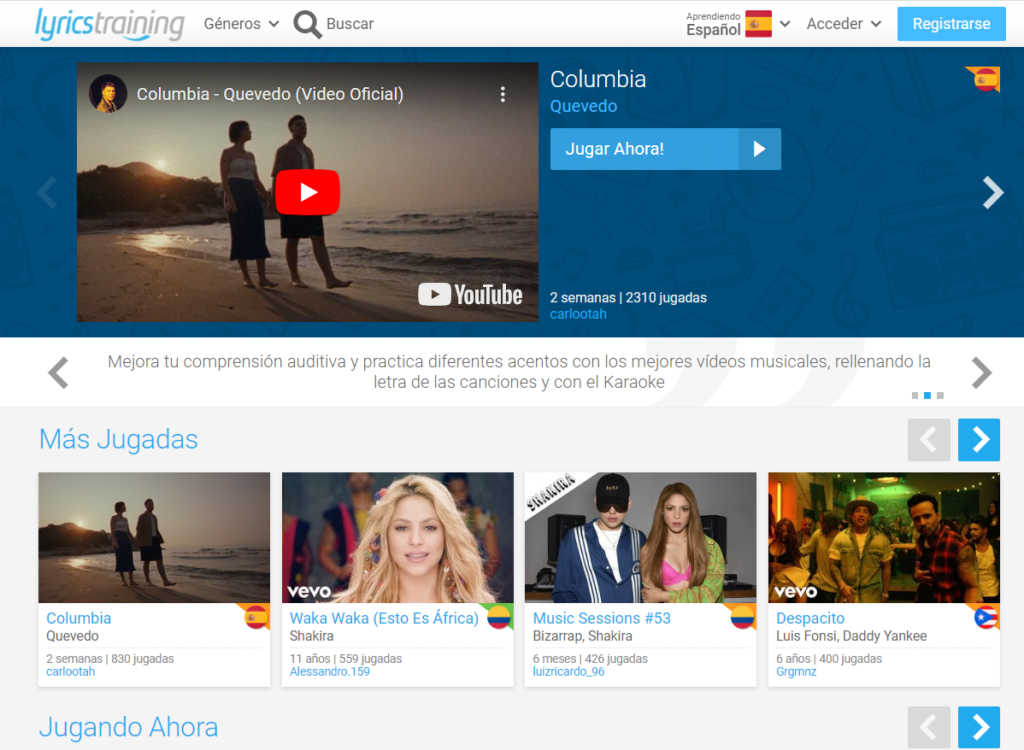Viewport: 1024px width, 750px height.
Task: Show previous tip in text carousel
Action: point(58,373)
